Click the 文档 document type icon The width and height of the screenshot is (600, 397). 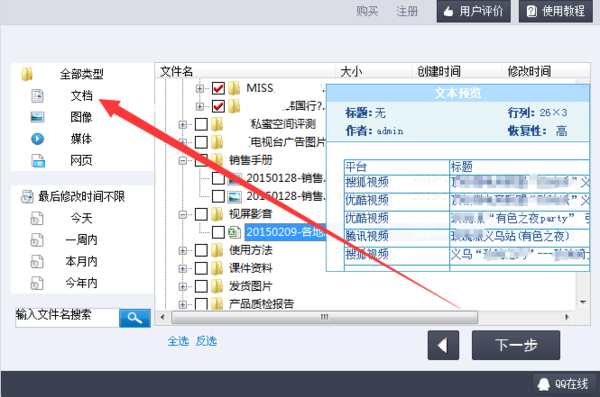pyautogui.click(x=37, y=96)
